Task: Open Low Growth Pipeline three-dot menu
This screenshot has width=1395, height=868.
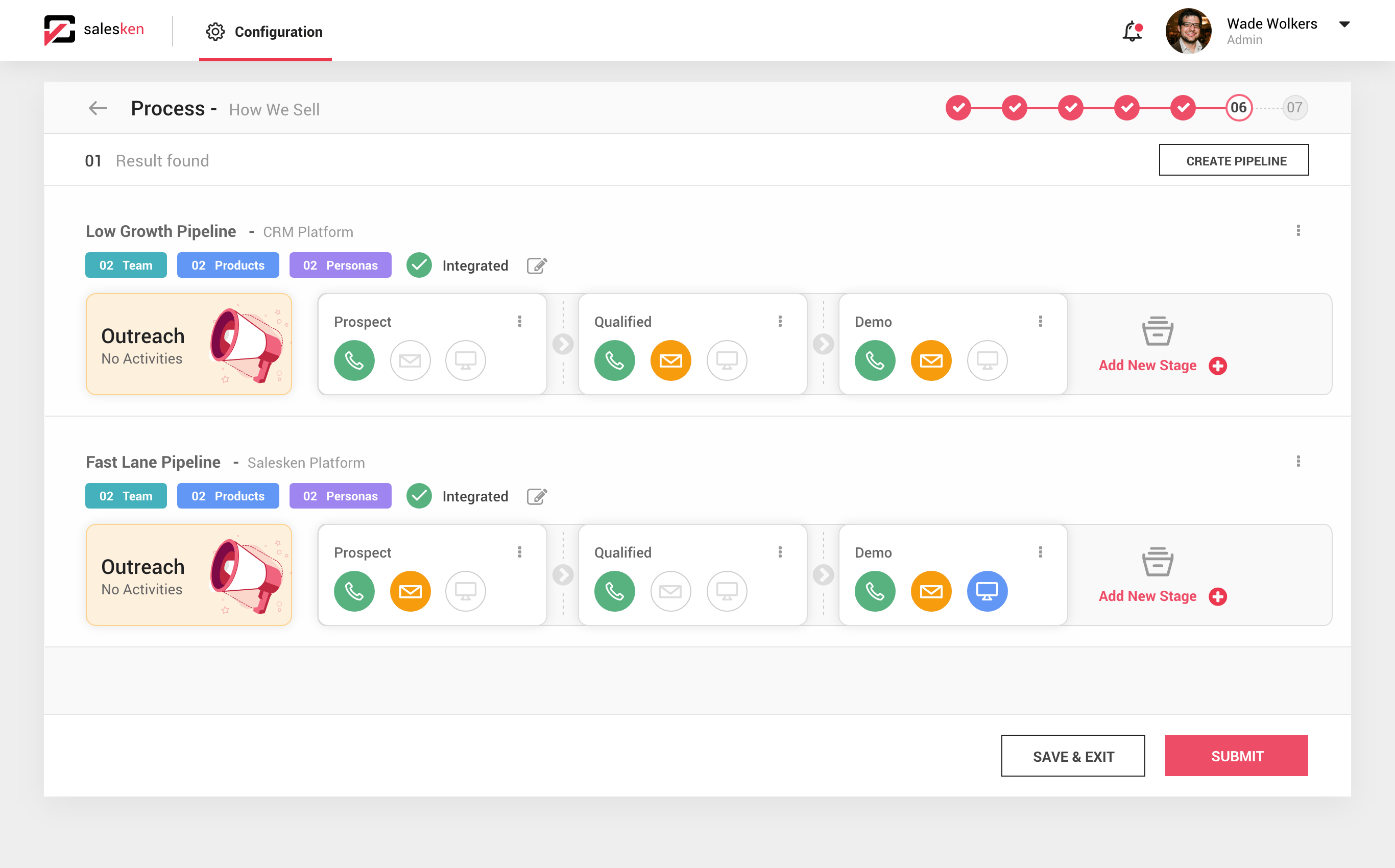Action: point(1298,231)
